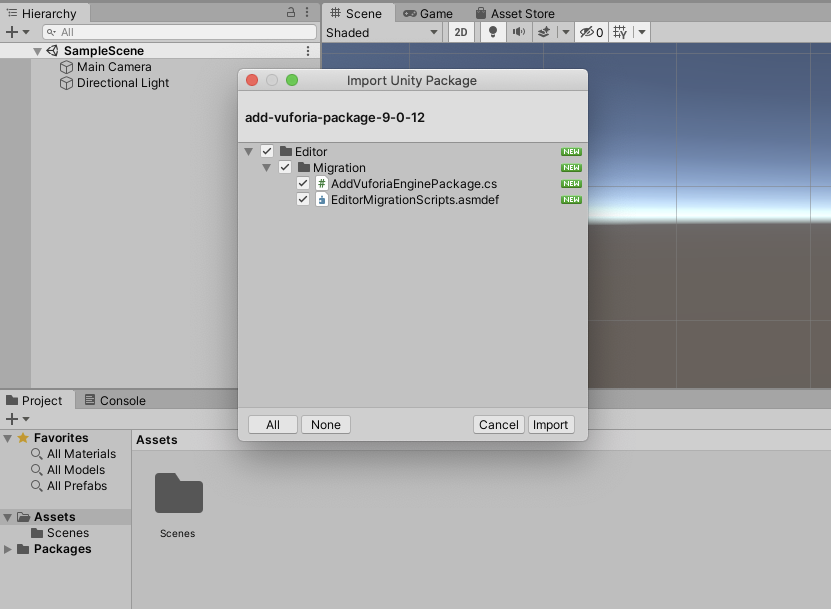
Task: Open grid settings dropdown arrow
Action: point(642,32)
